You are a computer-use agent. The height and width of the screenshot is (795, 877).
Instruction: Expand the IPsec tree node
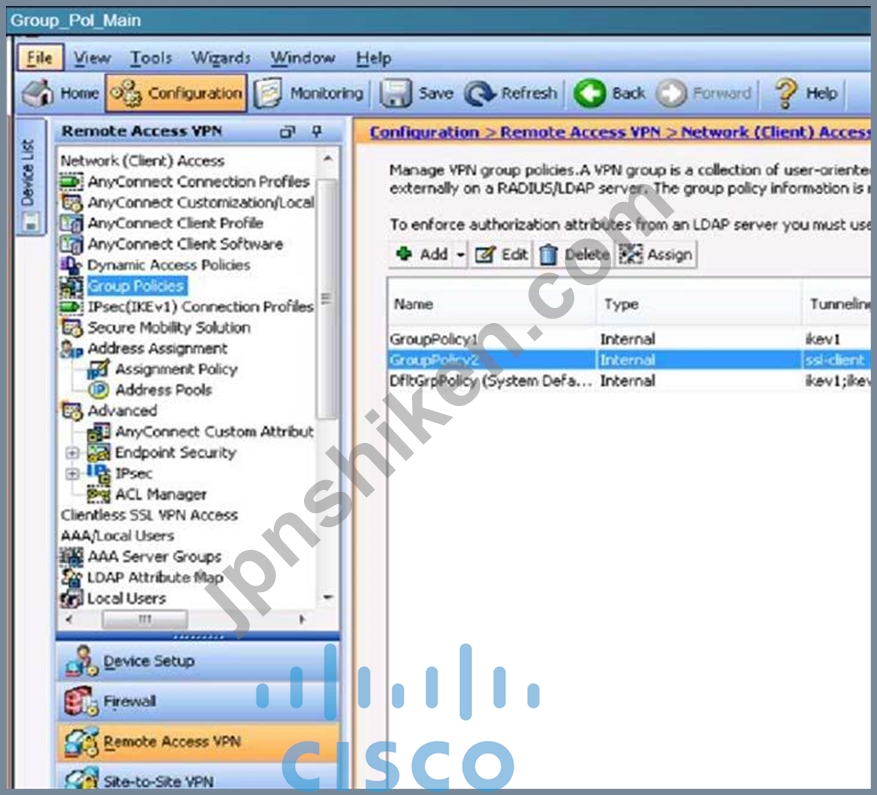[x=72, y=474]
